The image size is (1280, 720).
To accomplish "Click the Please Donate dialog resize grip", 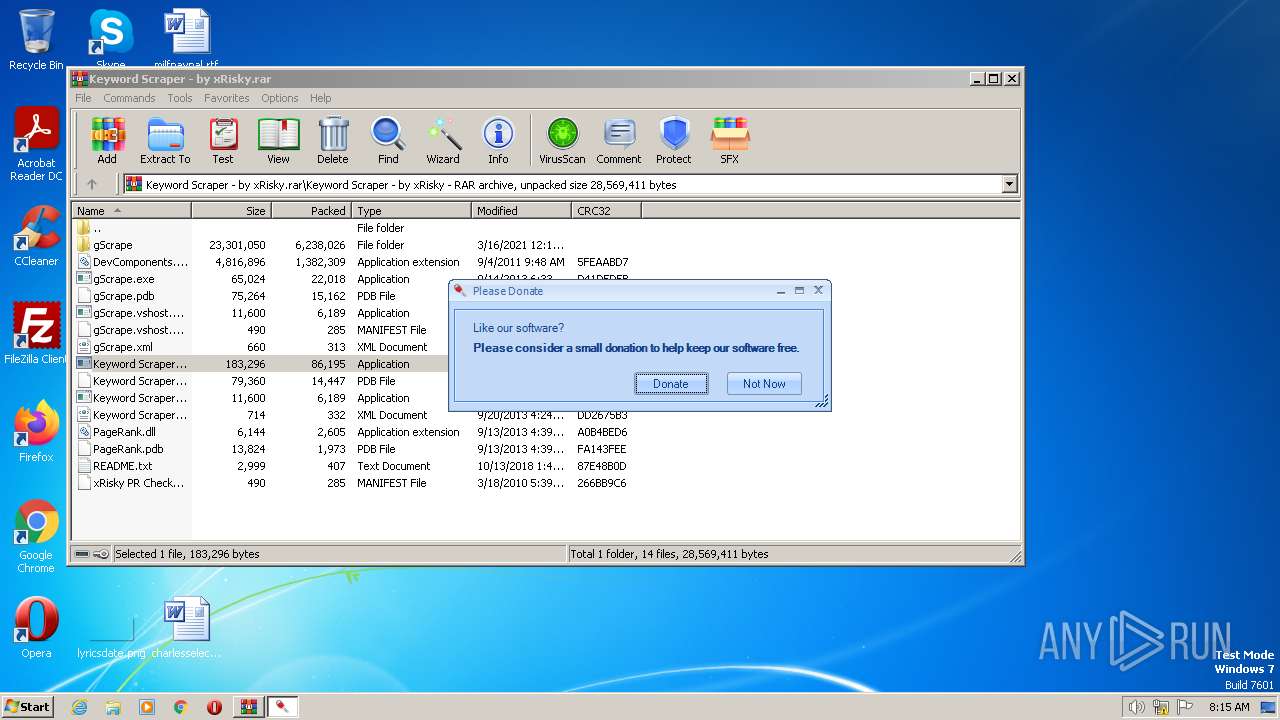I will [822, 402].
